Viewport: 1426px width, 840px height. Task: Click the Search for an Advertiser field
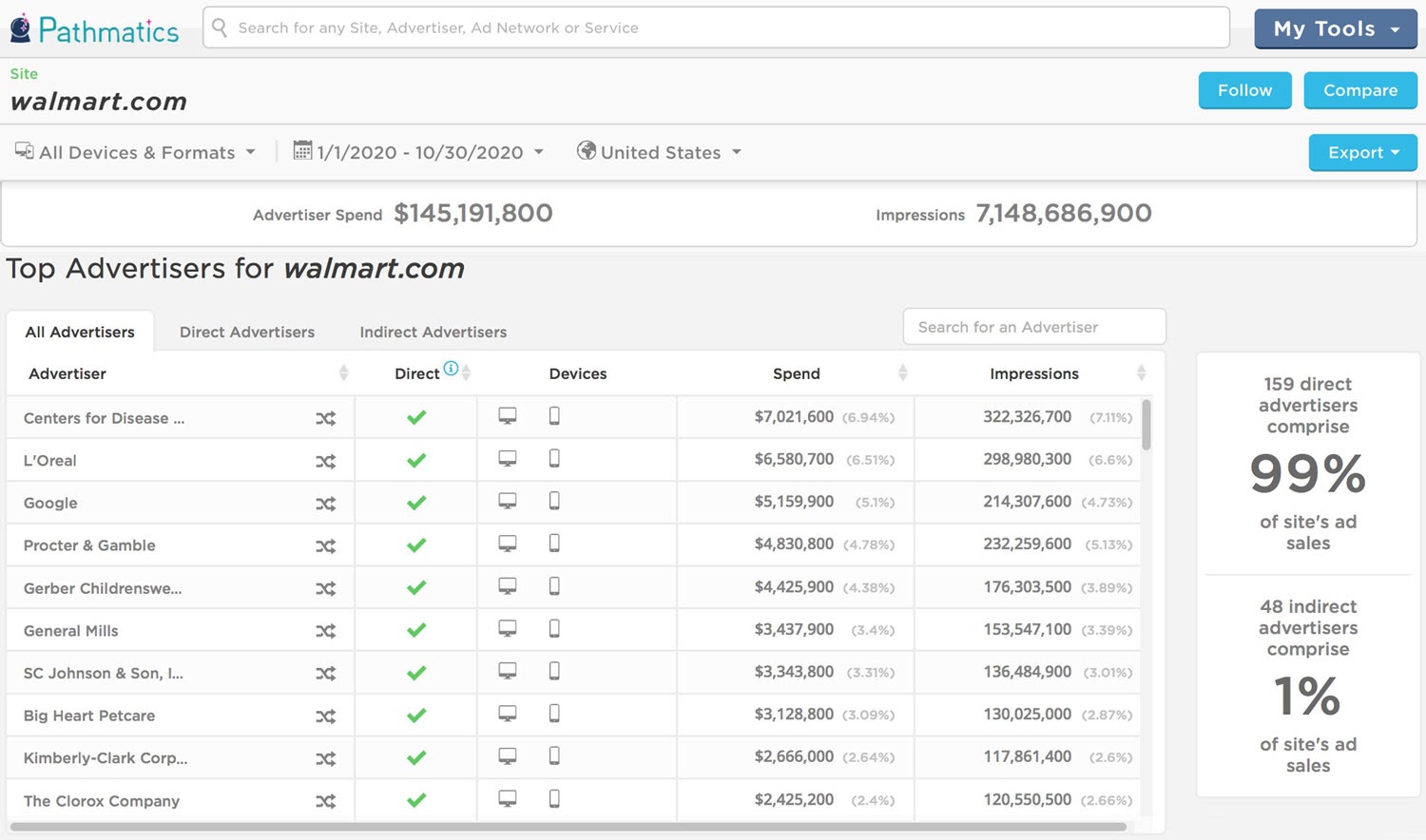coord(1034,327)
